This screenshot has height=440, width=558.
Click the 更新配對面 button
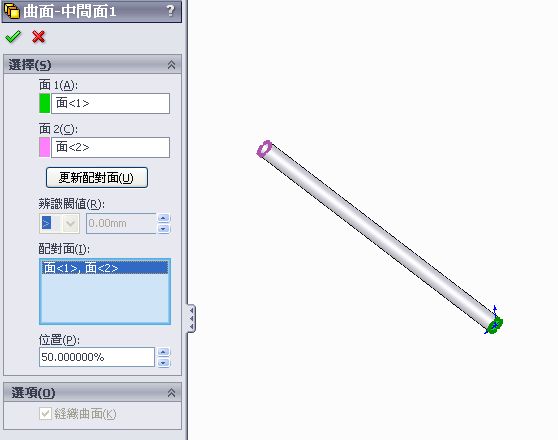pyautogui.click(x=97, y=177)
